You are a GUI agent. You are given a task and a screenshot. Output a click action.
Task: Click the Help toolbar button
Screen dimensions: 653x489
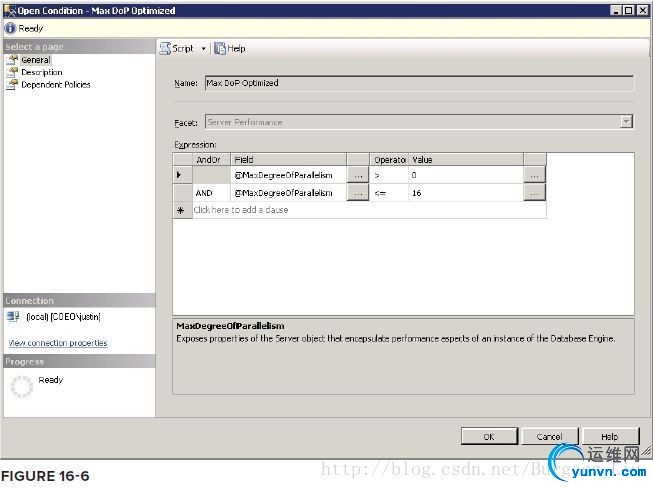pyautogui.click(x=230, y=48)
